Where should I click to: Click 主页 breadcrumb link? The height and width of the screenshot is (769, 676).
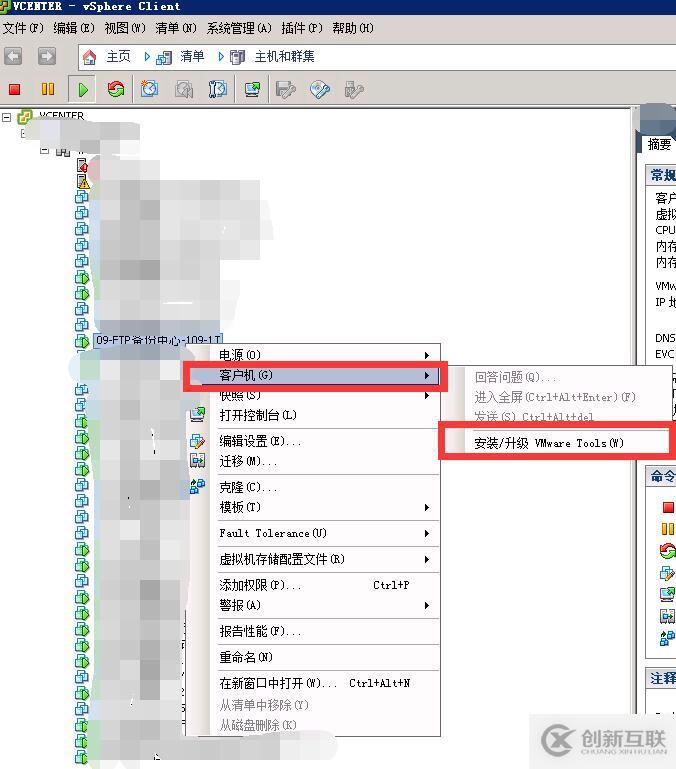click(x=118, y=56)
